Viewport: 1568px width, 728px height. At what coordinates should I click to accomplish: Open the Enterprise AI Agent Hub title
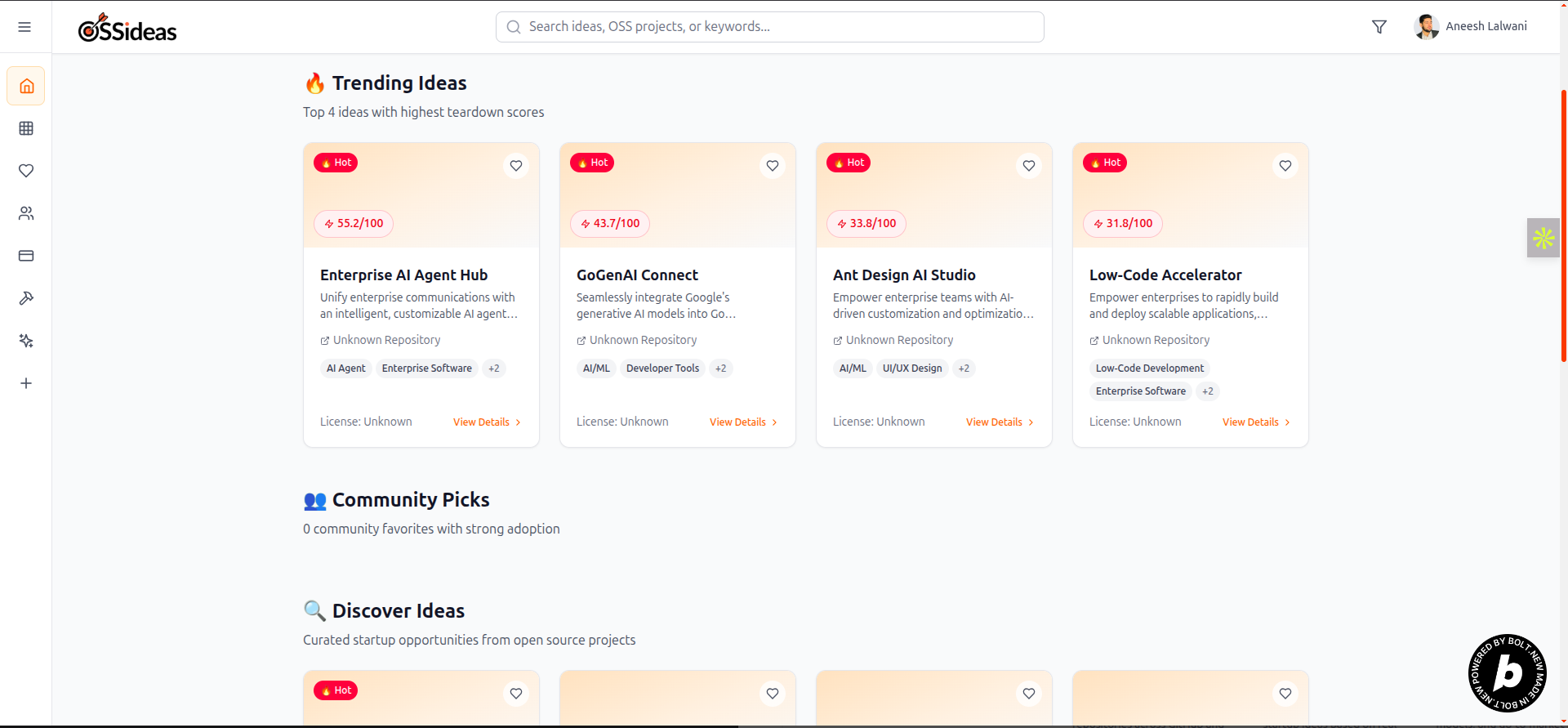click(403, 275)
